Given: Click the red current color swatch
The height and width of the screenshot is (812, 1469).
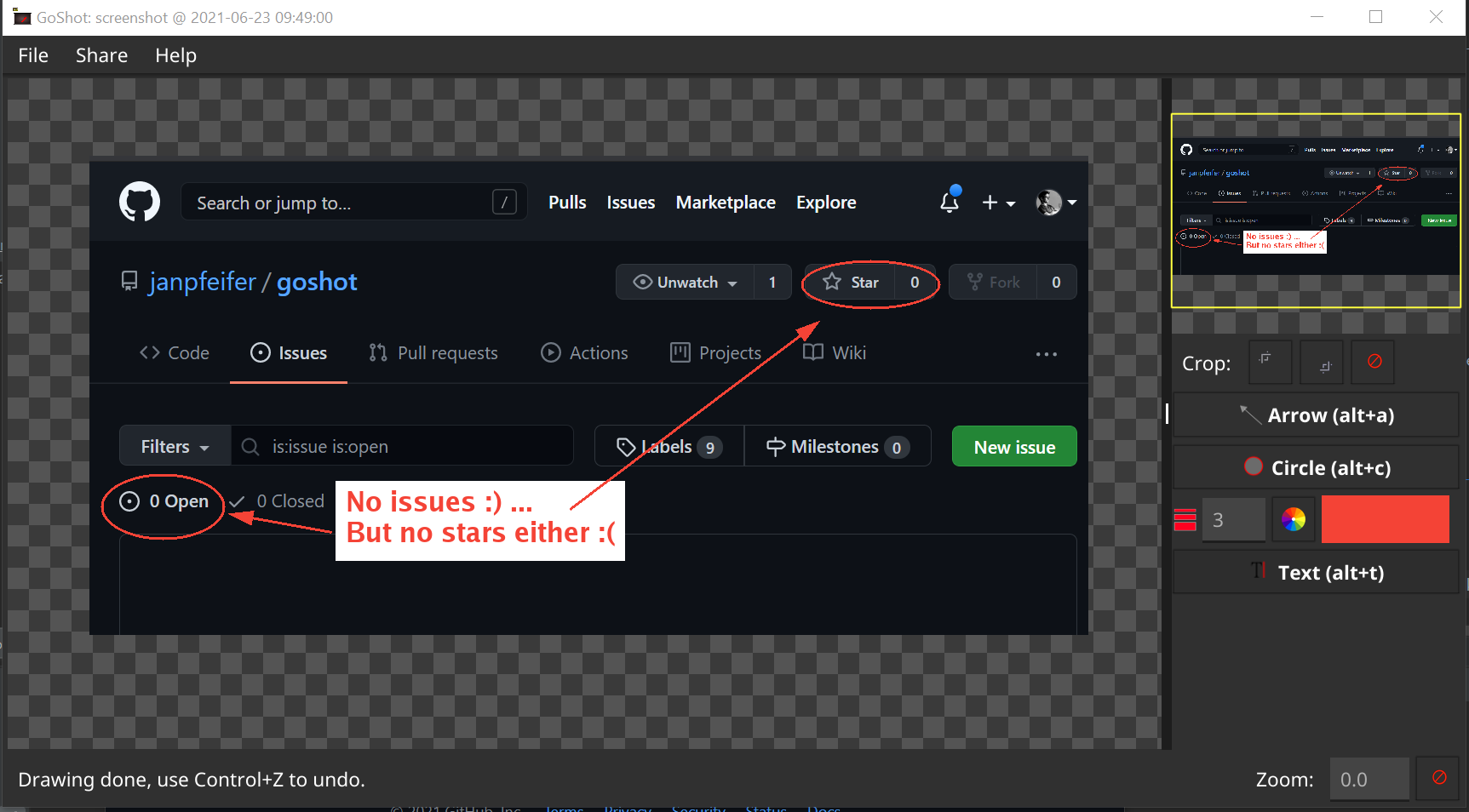Looking at the screenshot, I should coord(1385,519).
